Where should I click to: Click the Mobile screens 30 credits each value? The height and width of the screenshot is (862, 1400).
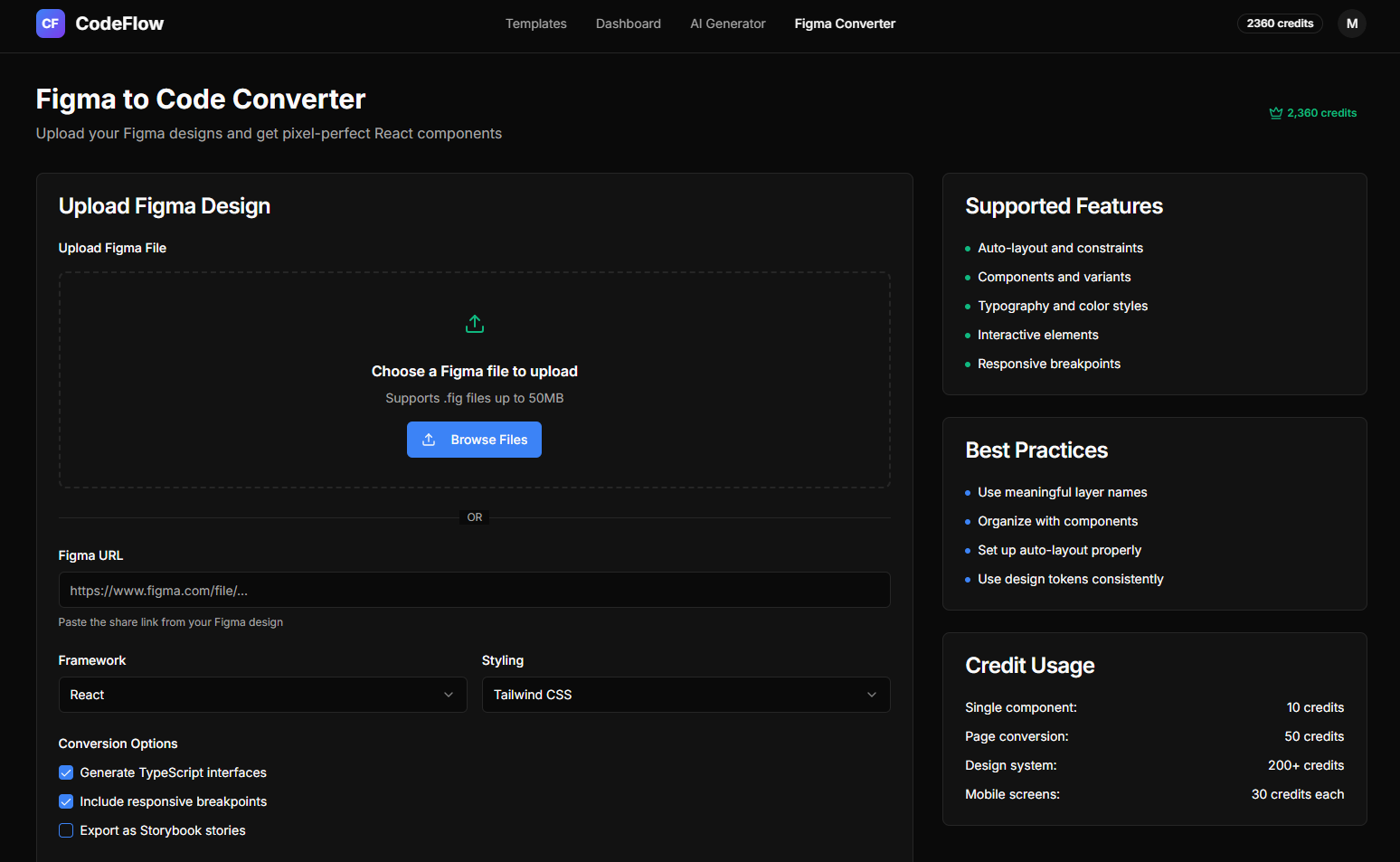[x=1298, y=794]
